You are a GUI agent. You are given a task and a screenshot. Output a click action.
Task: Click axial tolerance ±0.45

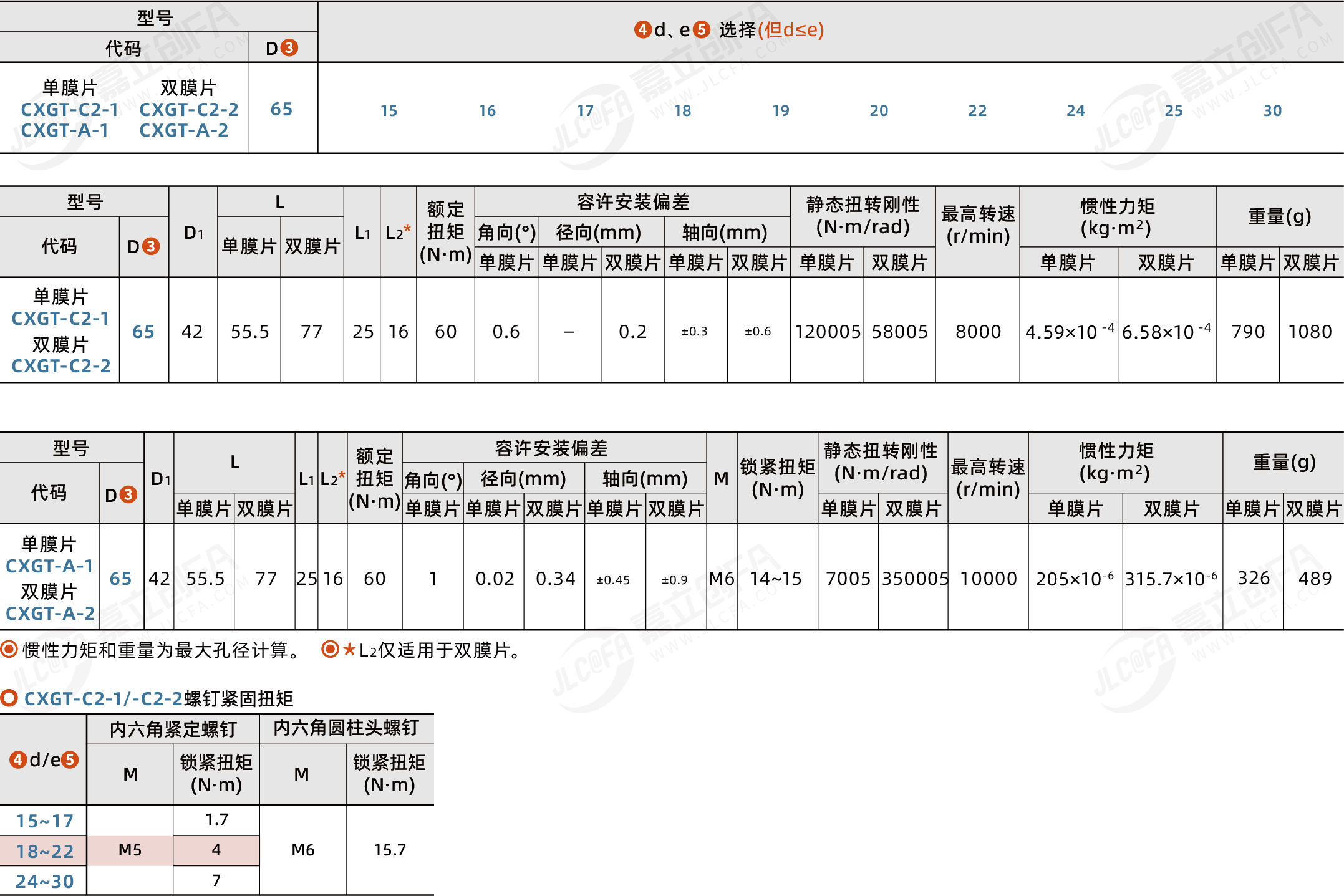613,580
